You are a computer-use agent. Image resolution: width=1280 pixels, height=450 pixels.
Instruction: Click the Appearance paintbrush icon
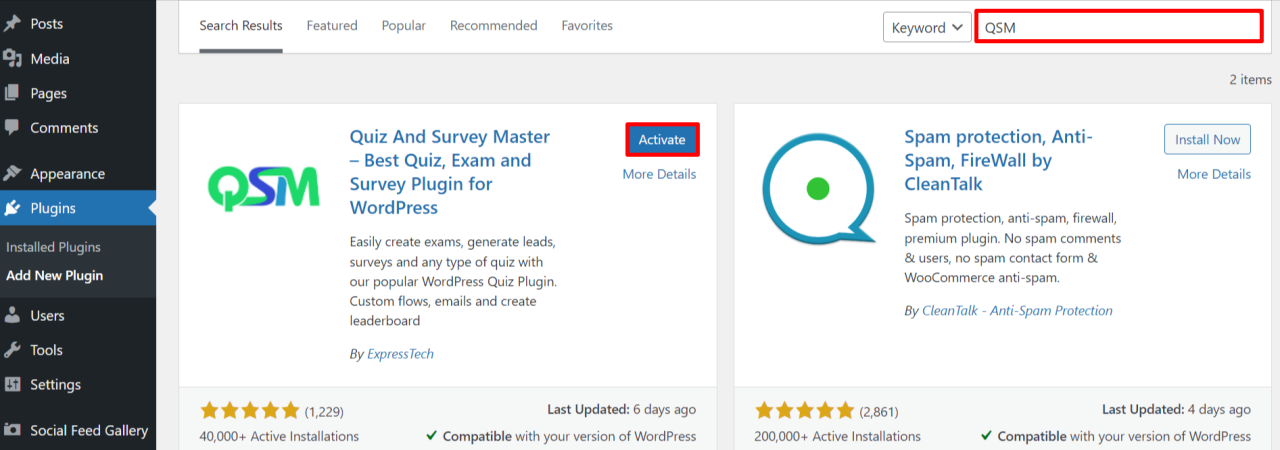click(13, 173)
